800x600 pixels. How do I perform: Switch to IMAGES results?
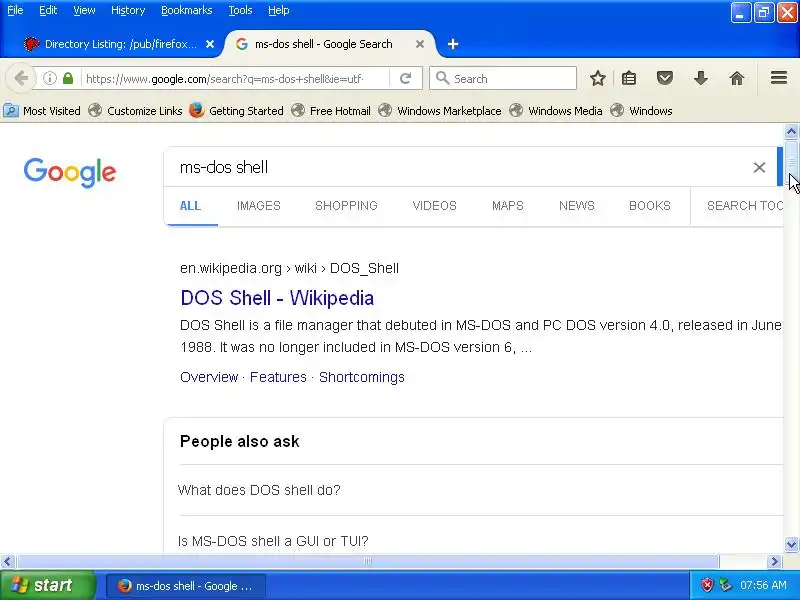(259, 206)
